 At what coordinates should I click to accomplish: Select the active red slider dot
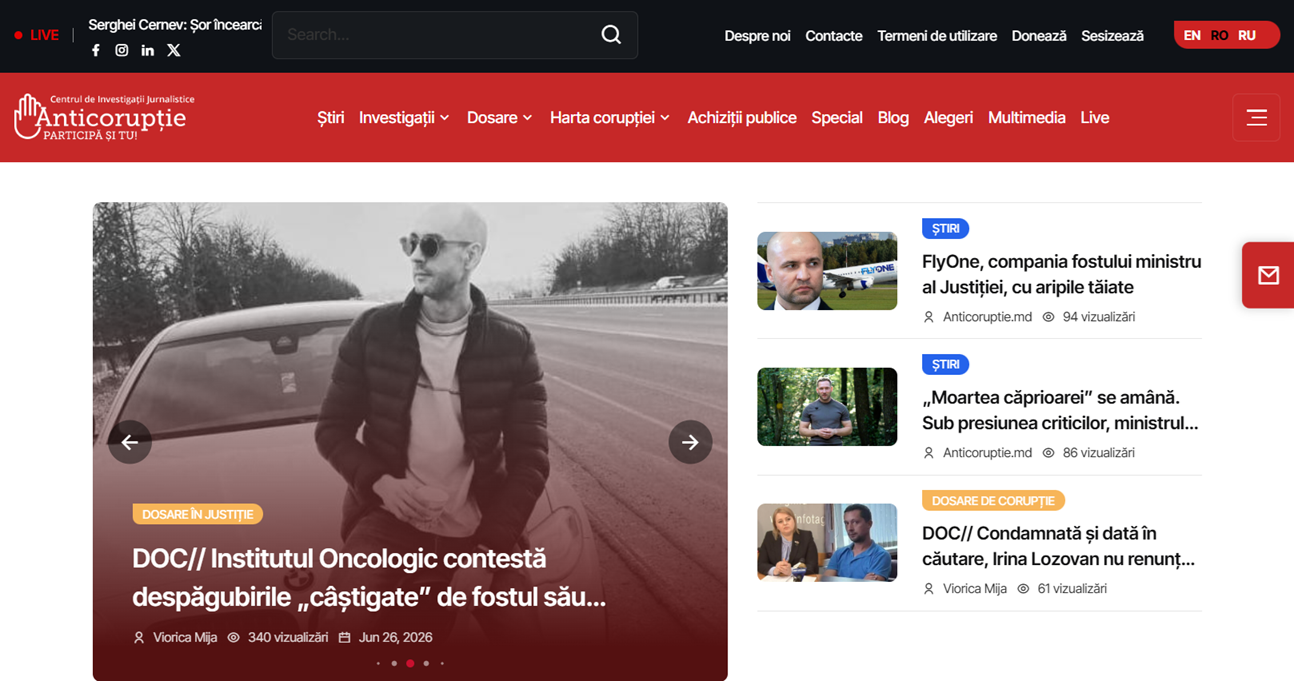410,663
